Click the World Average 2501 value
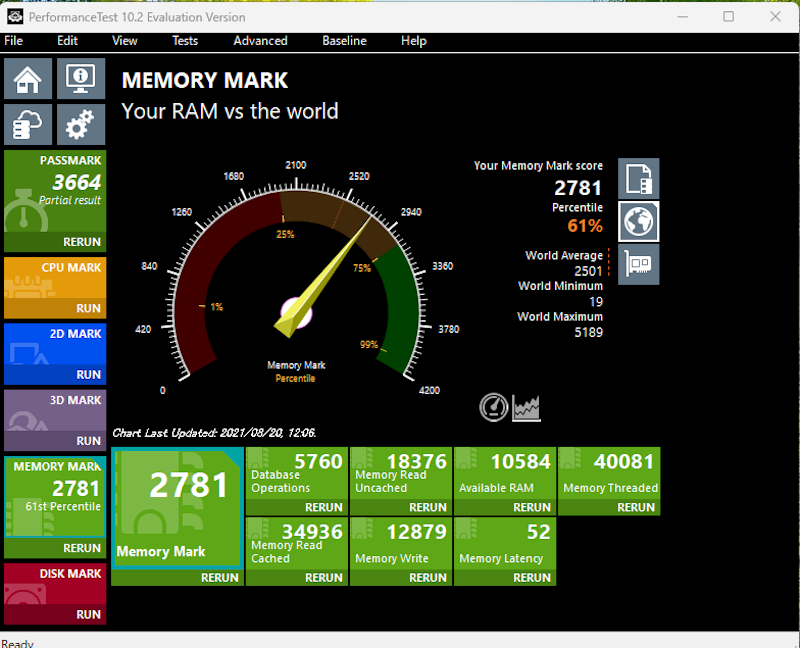Screen dimensions: 800x648 coord(588,271)
